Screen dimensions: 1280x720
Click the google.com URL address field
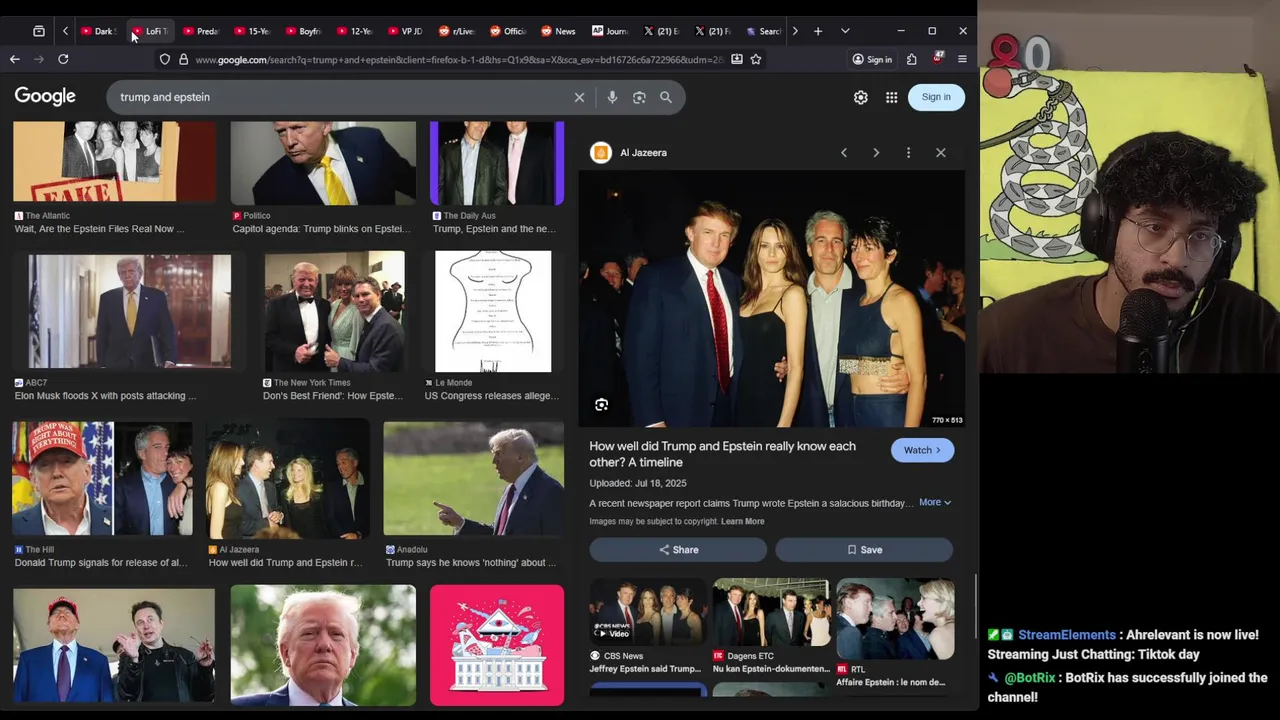click(459, 60)
